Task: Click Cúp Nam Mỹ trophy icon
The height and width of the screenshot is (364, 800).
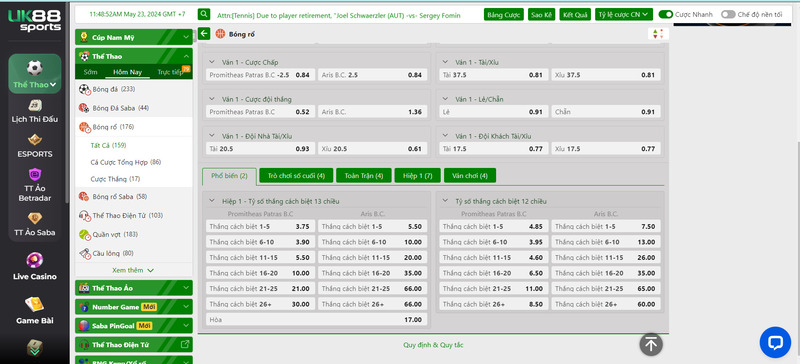Action: [84, 37]
